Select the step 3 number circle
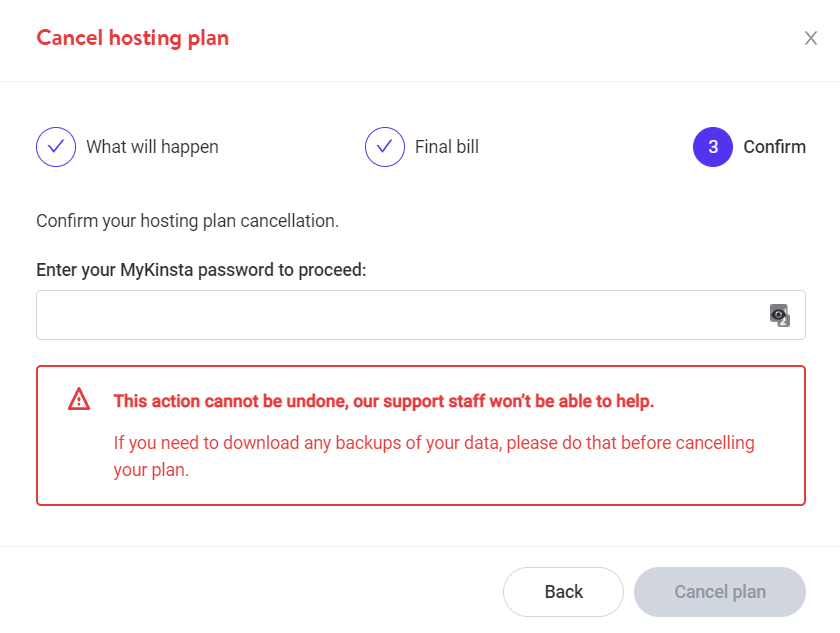Screen dimensions: 840x633 (713, 147)
